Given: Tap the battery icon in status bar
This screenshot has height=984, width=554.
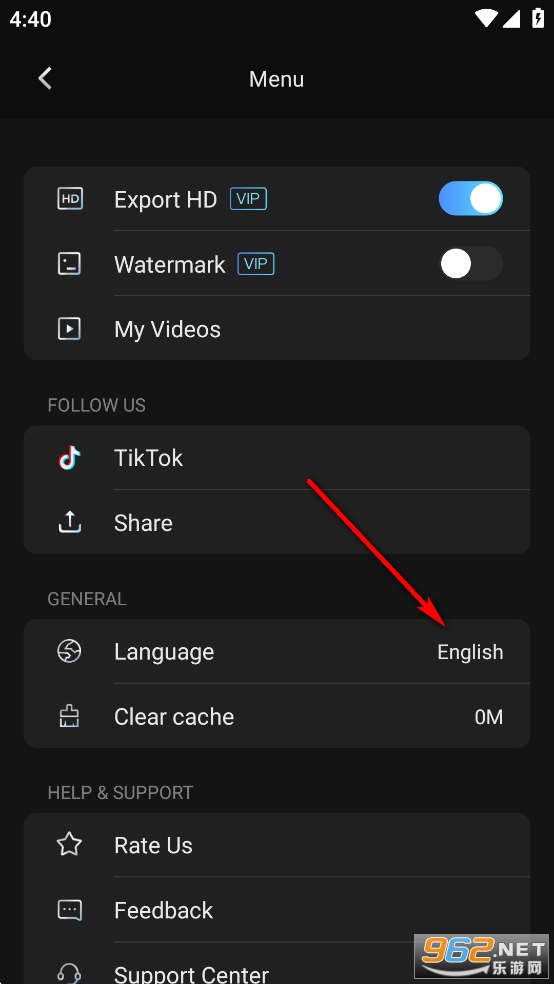Looking at the screenshot, I should (x=538, y=19).
